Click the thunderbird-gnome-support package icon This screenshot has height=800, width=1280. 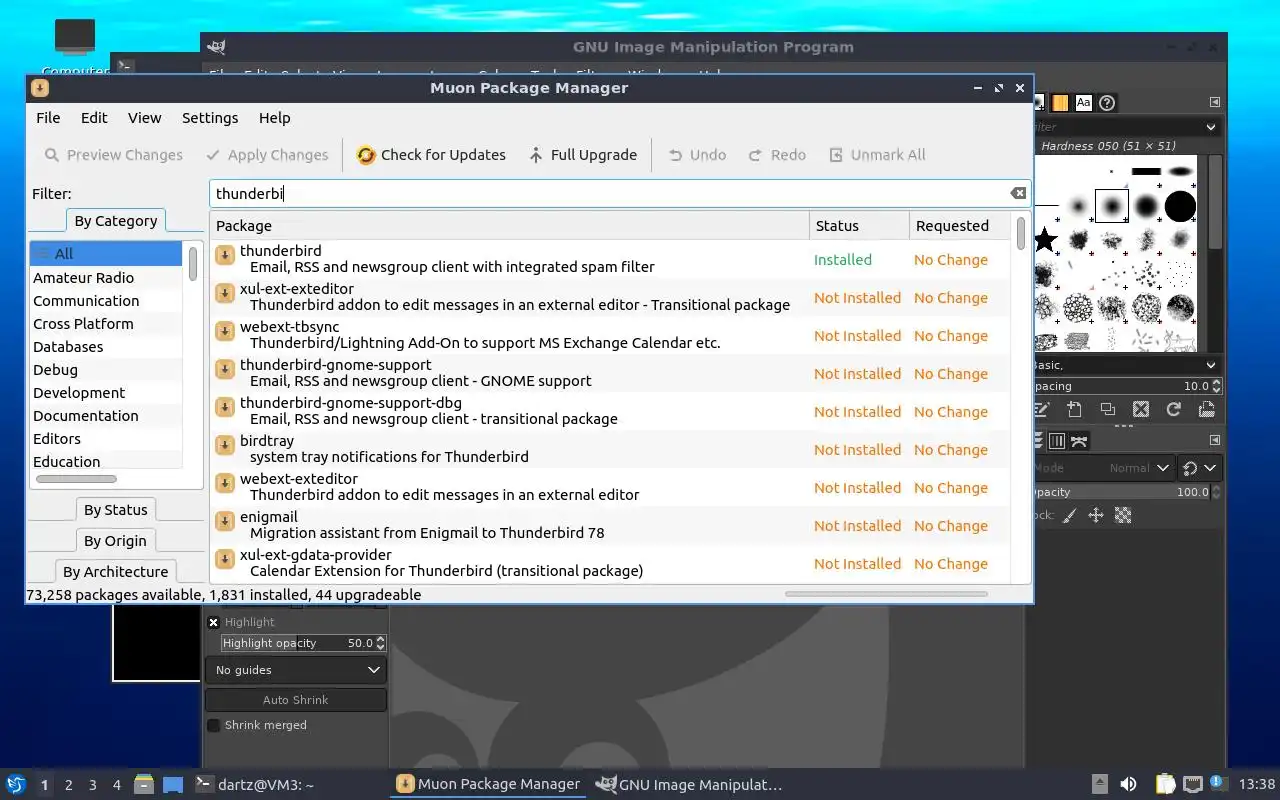(225, 370)
